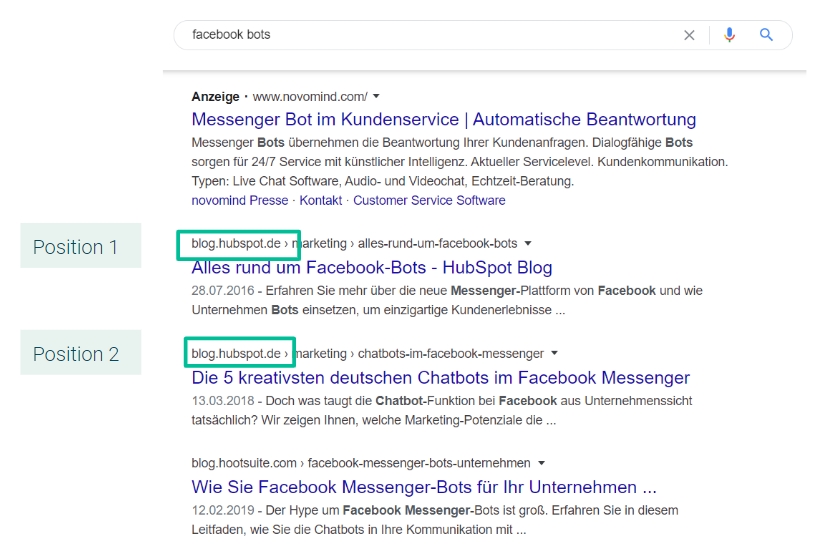Click the date 13.03.2018 in the snippet
This screenshot has height=547, width=823.
(x=223, y=401)
